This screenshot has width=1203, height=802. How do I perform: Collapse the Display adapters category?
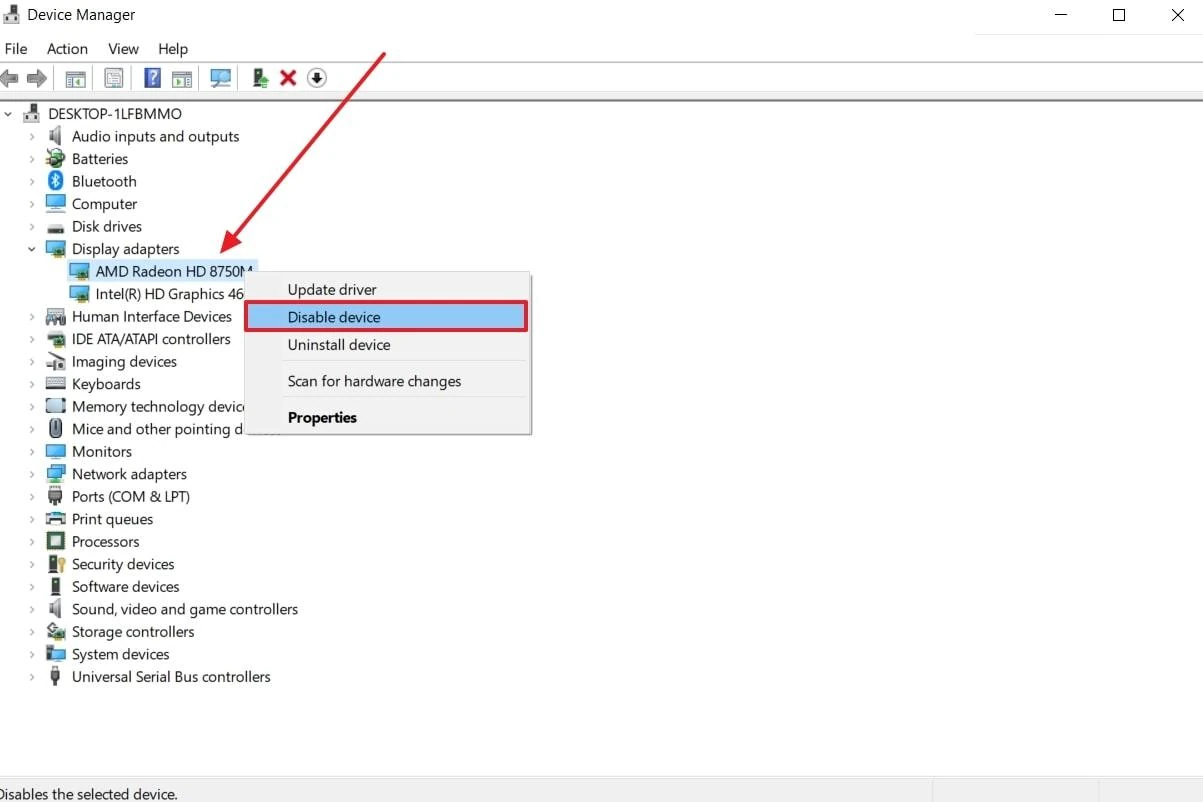click(32, 249)
